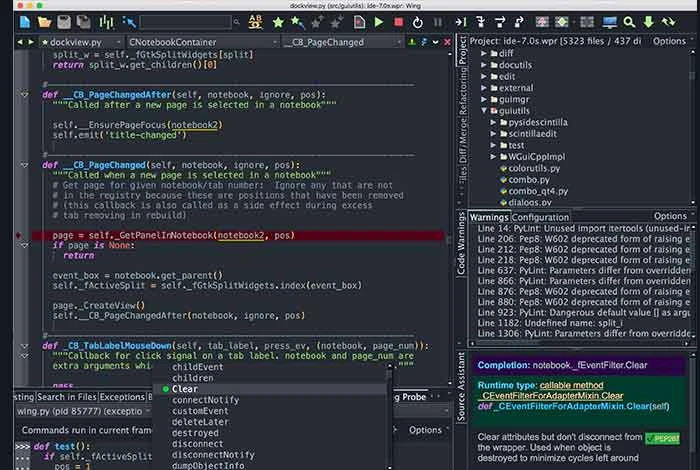Click the toolbar search input field
This screenshot has height=470, width=700.
pyautogui.click(x=186, y=21)
